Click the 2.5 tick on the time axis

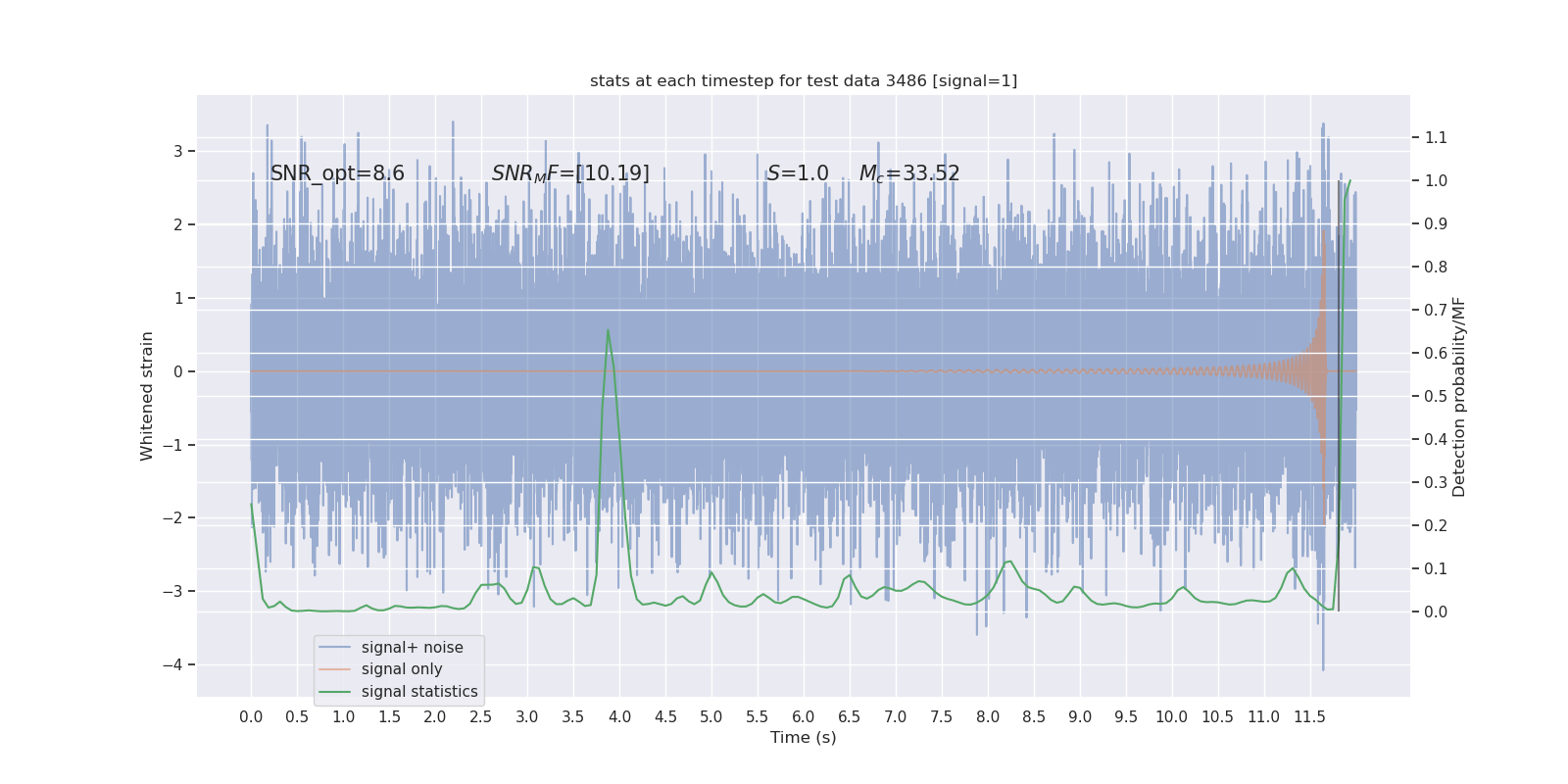coord(481,716)
